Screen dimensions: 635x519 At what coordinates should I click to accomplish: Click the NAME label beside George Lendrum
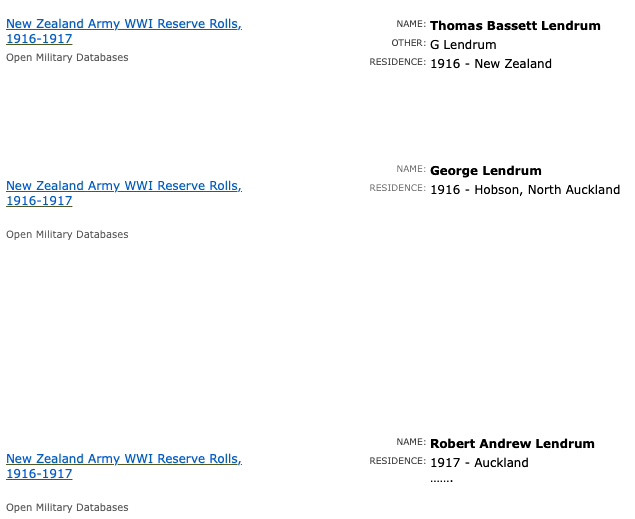pos(410,170)
